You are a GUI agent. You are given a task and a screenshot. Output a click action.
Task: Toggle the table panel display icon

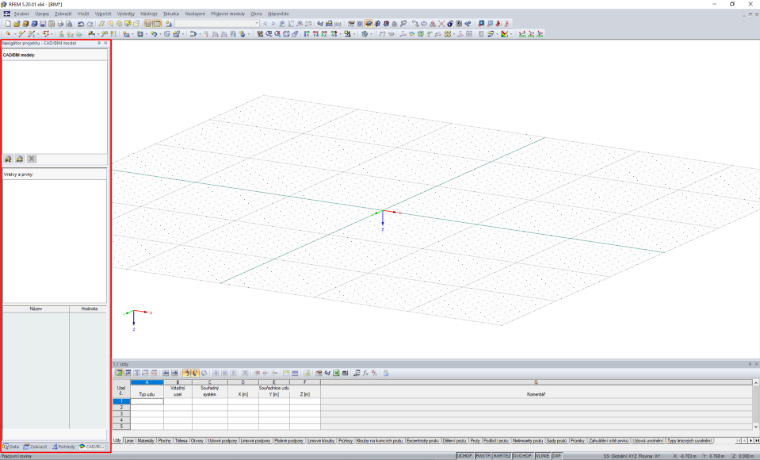[x=157, y=23]
